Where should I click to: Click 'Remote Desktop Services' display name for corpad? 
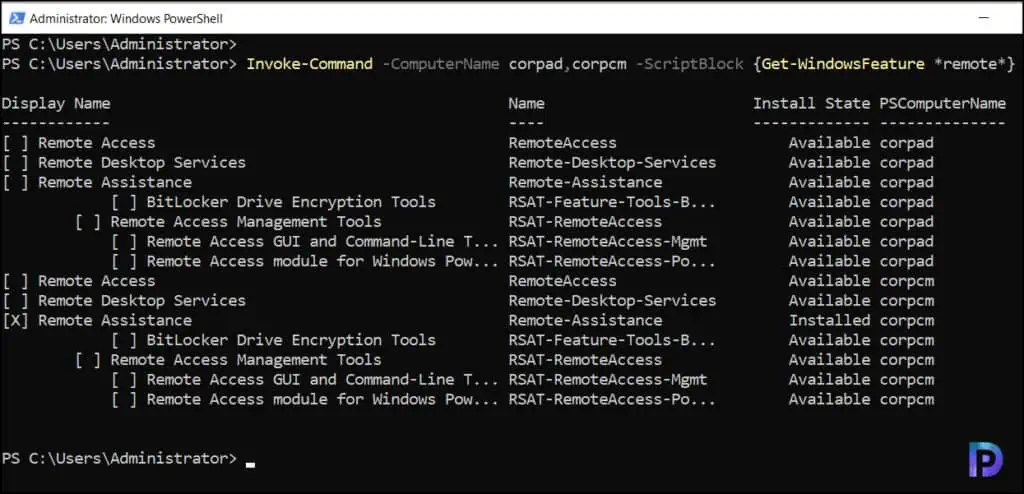[142, 162]
